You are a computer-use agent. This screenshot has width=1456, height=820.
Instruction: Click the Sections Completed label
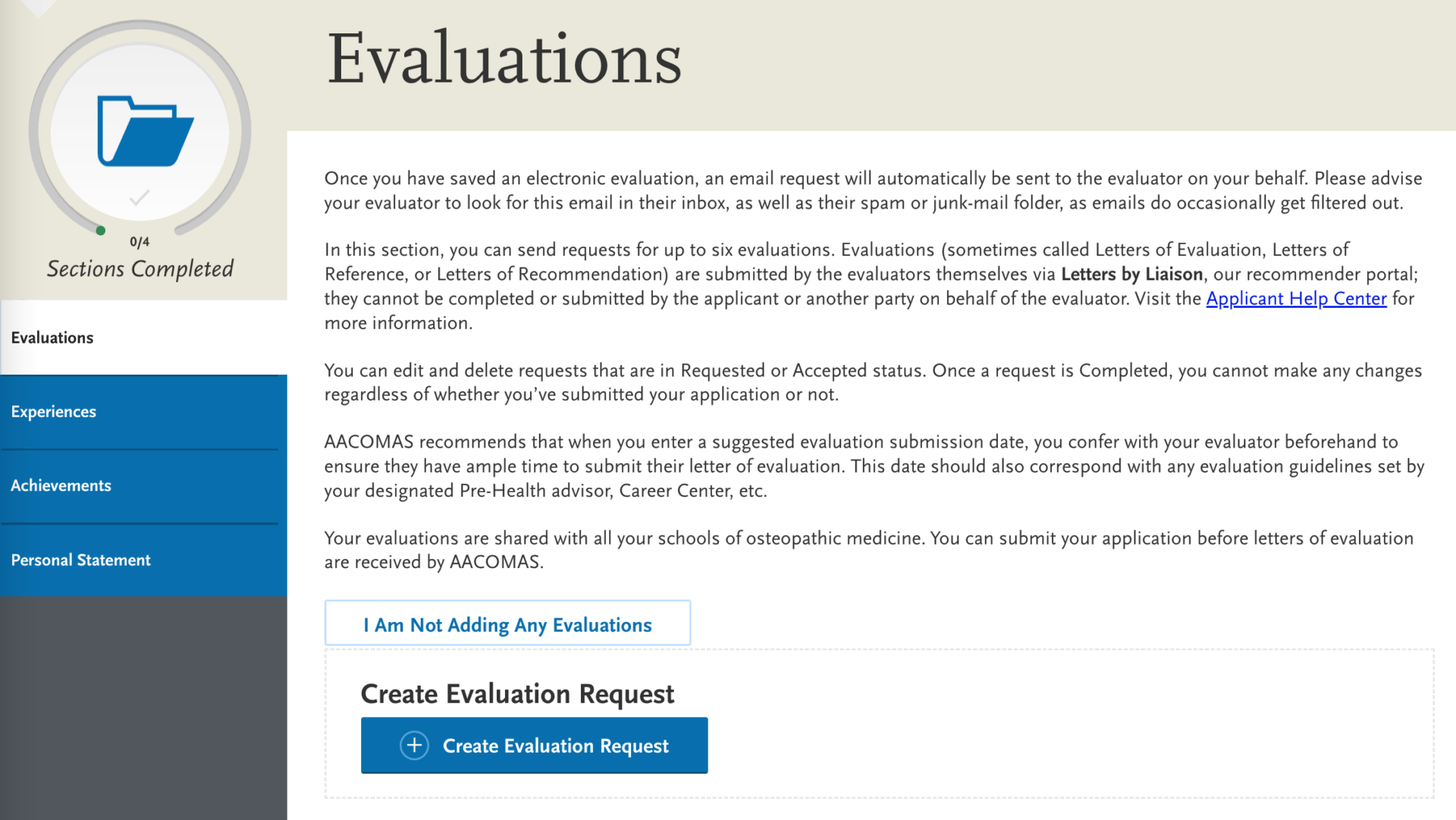(140, 269)
